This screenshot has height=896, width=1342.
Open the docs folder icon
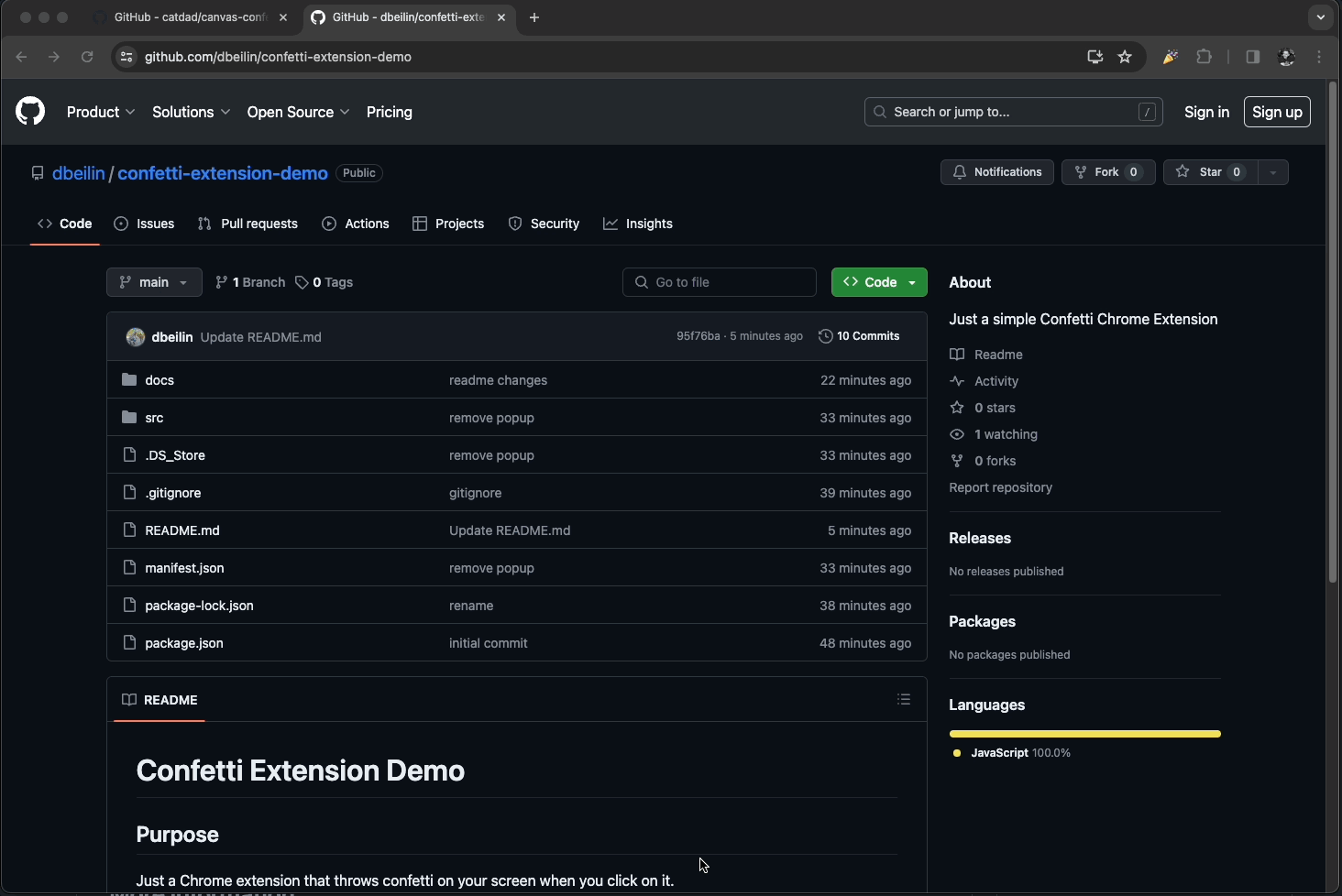(129, 379)
